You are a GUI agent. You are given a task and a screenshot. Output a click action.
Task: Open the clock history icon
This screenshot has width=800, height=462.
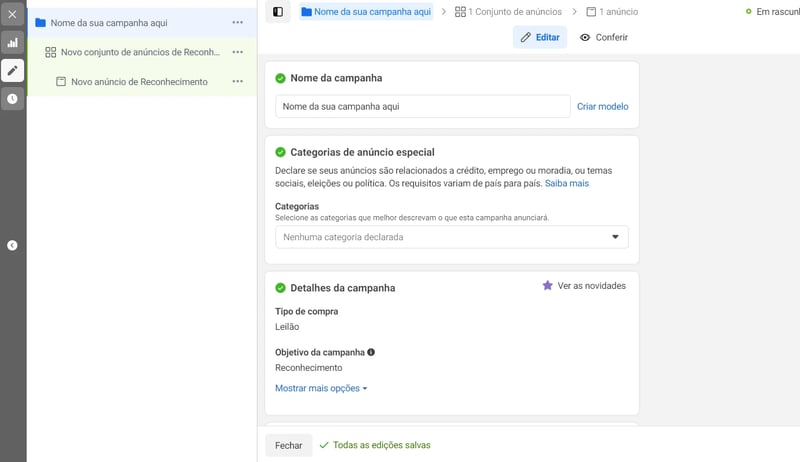point(12,99)
